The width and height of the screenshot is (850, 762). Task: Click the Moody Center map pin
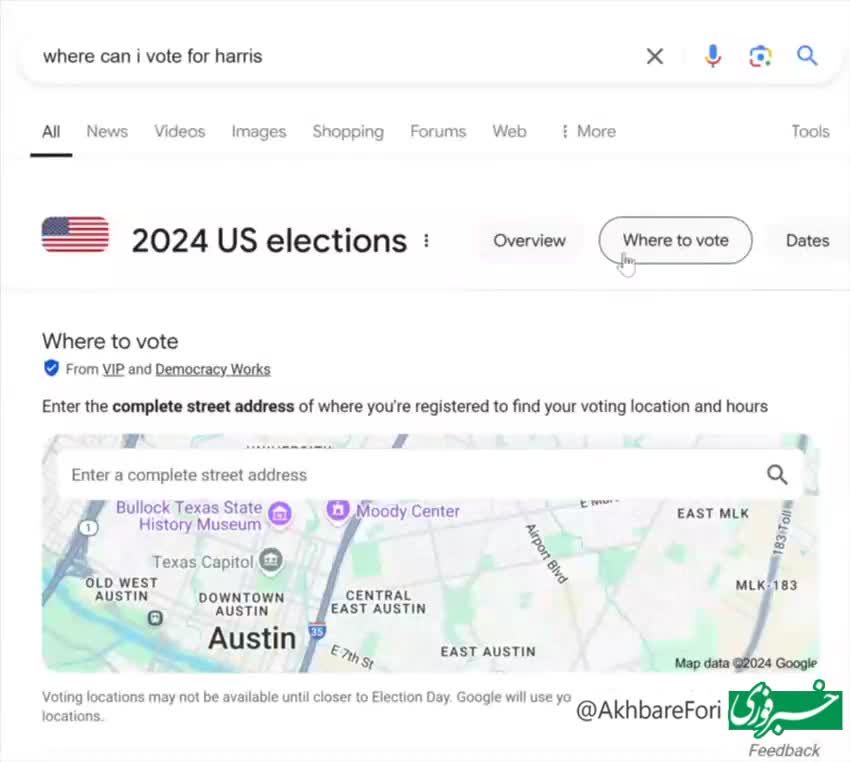(x=338, y=511)
